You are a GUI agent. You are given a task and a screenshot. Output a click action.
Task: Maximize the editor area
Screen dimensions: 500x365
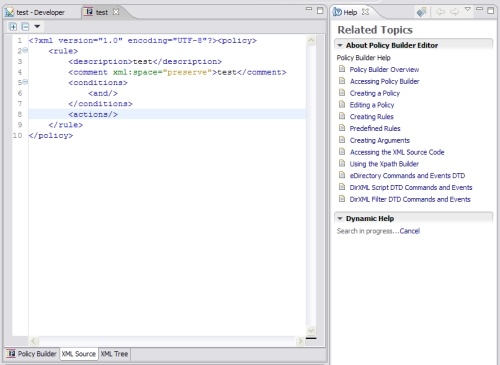tap(320, 10)
